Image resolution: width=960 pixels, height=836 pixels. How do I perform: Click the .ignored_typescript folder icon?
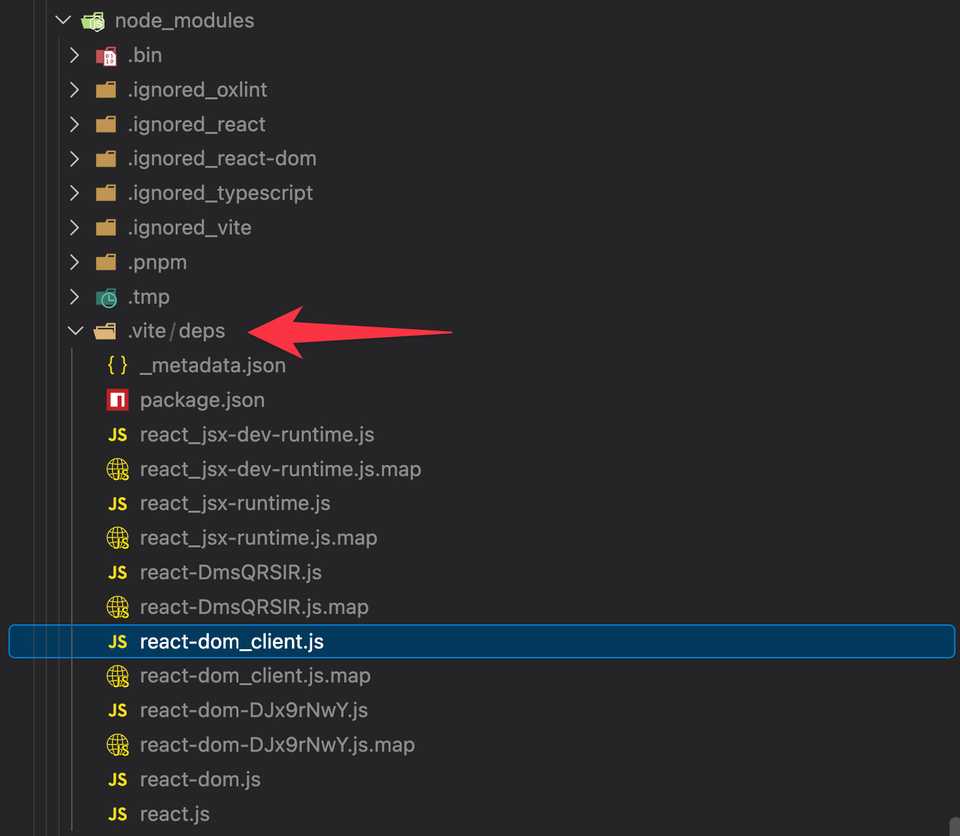tap(106, 193)
